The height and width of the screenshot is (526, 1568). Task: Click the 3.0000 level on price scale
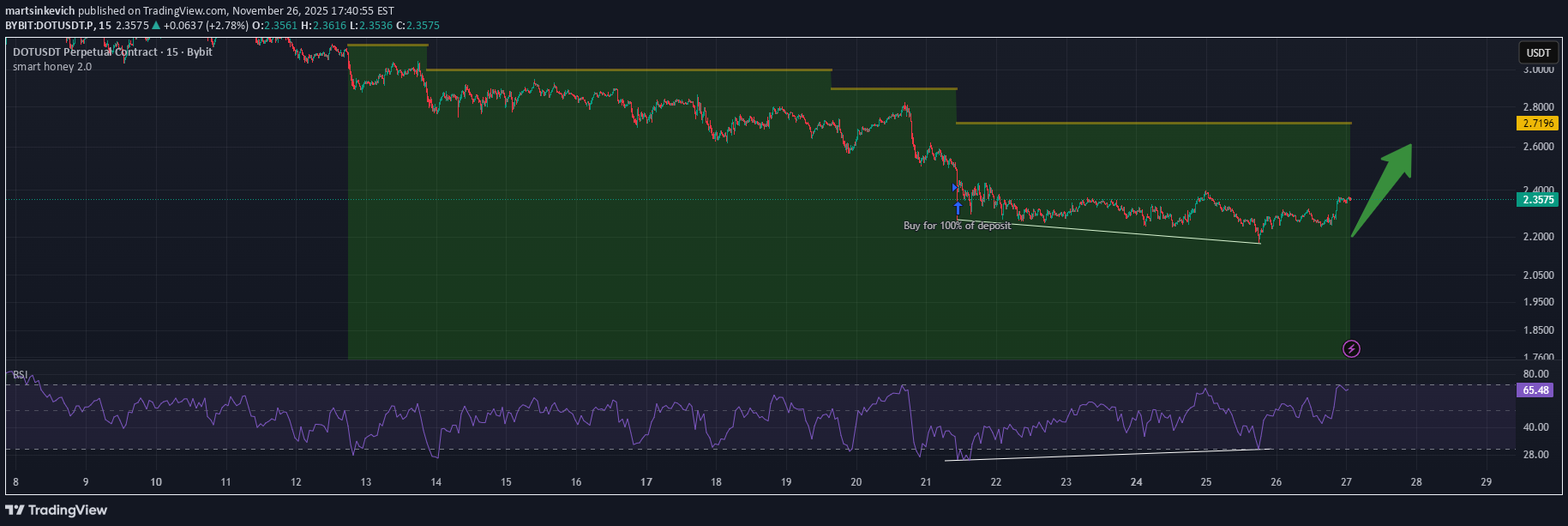point(1538,70)
